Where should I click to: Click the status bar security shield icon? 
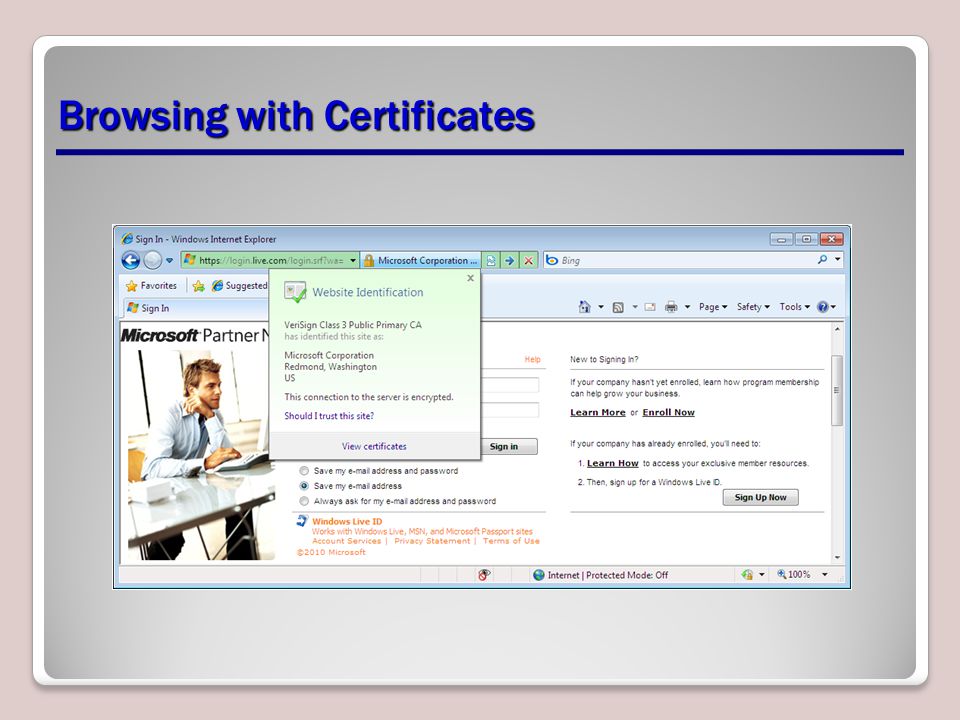(x=747, y=575)
